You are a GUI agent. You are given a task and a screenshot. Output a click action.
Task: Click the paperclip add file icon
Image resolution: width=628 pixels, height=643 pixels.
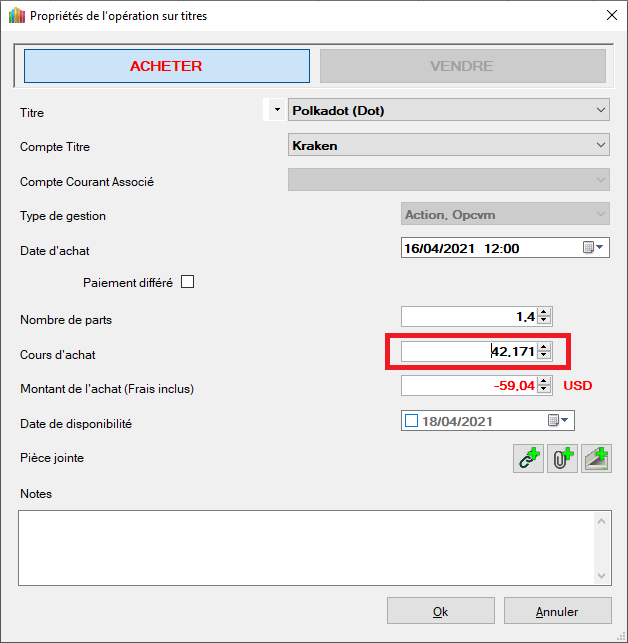(x=562, y=459)
